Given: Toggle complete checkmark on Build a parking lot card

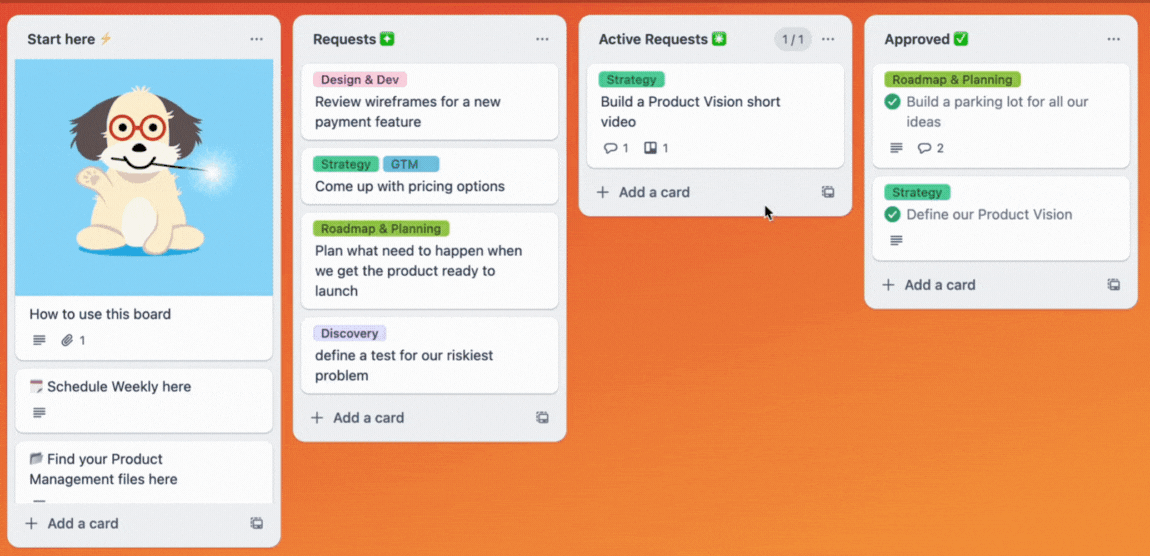Looking at the screenshot, I should pos(893,102).
